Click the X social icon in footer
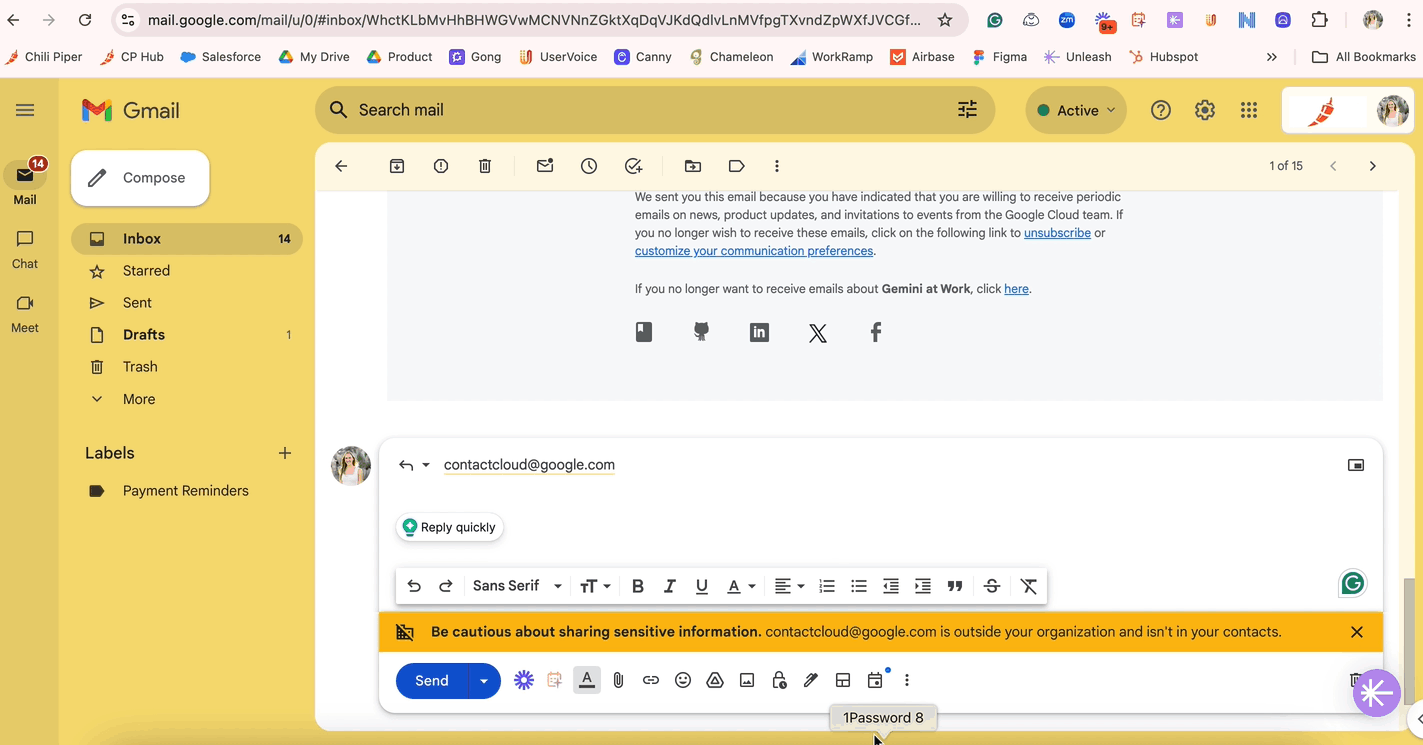 818,333
